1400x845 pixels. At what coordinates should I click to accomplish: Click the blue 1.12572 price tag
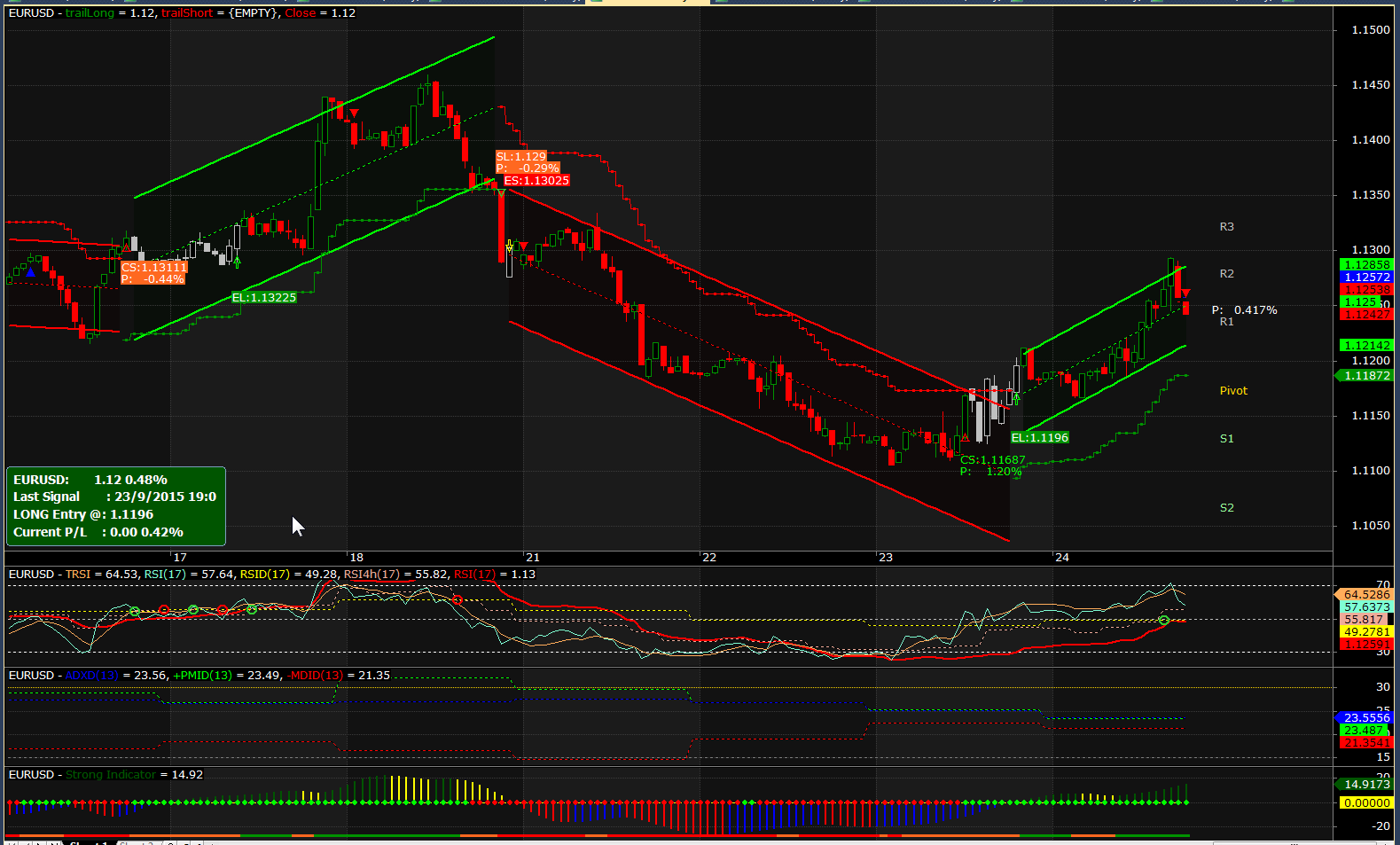tap(1366, 277)
